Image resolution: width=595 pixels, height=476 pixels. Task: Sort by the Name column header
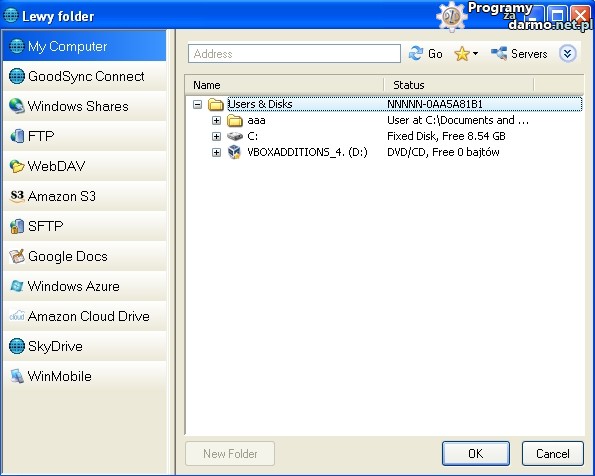coord(285,85)
